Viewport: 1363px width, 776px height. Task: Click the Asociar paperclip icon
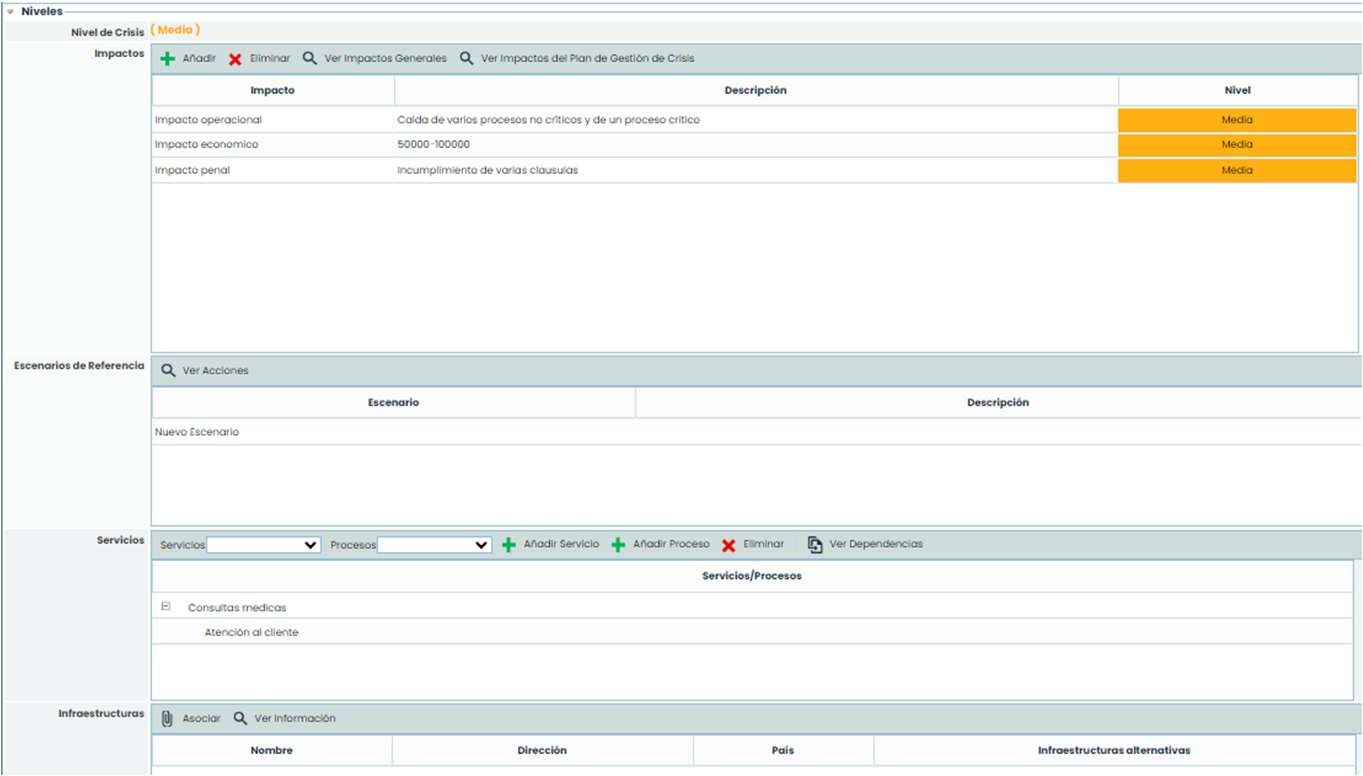tap(167, 719)
